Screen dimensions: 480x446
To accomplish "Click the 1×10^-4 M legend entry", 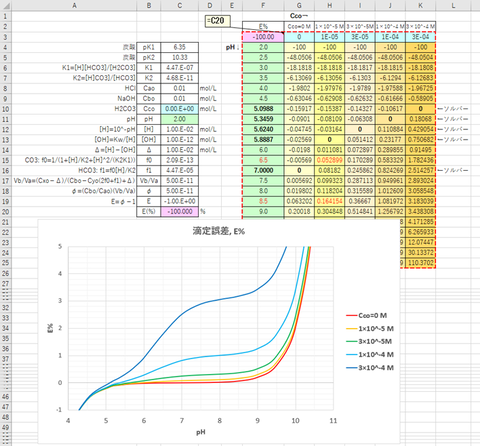I will tap(370, 355).
